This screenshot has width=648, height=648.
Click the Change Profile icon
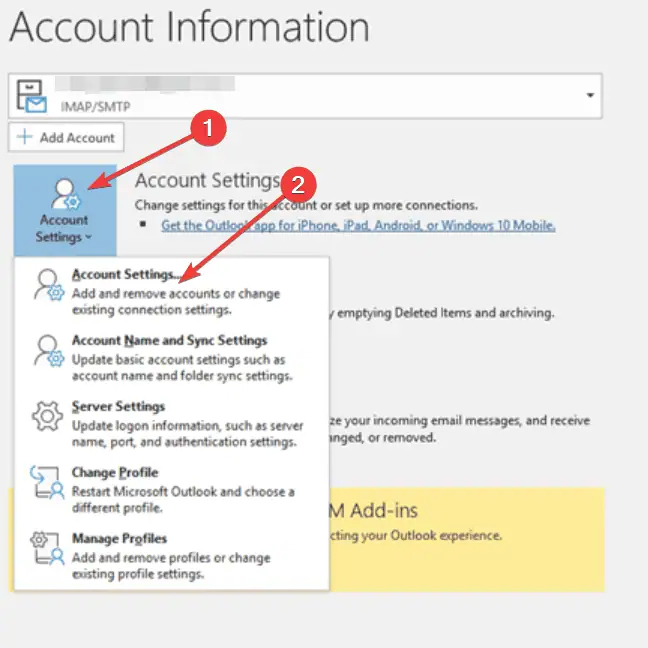47,483
